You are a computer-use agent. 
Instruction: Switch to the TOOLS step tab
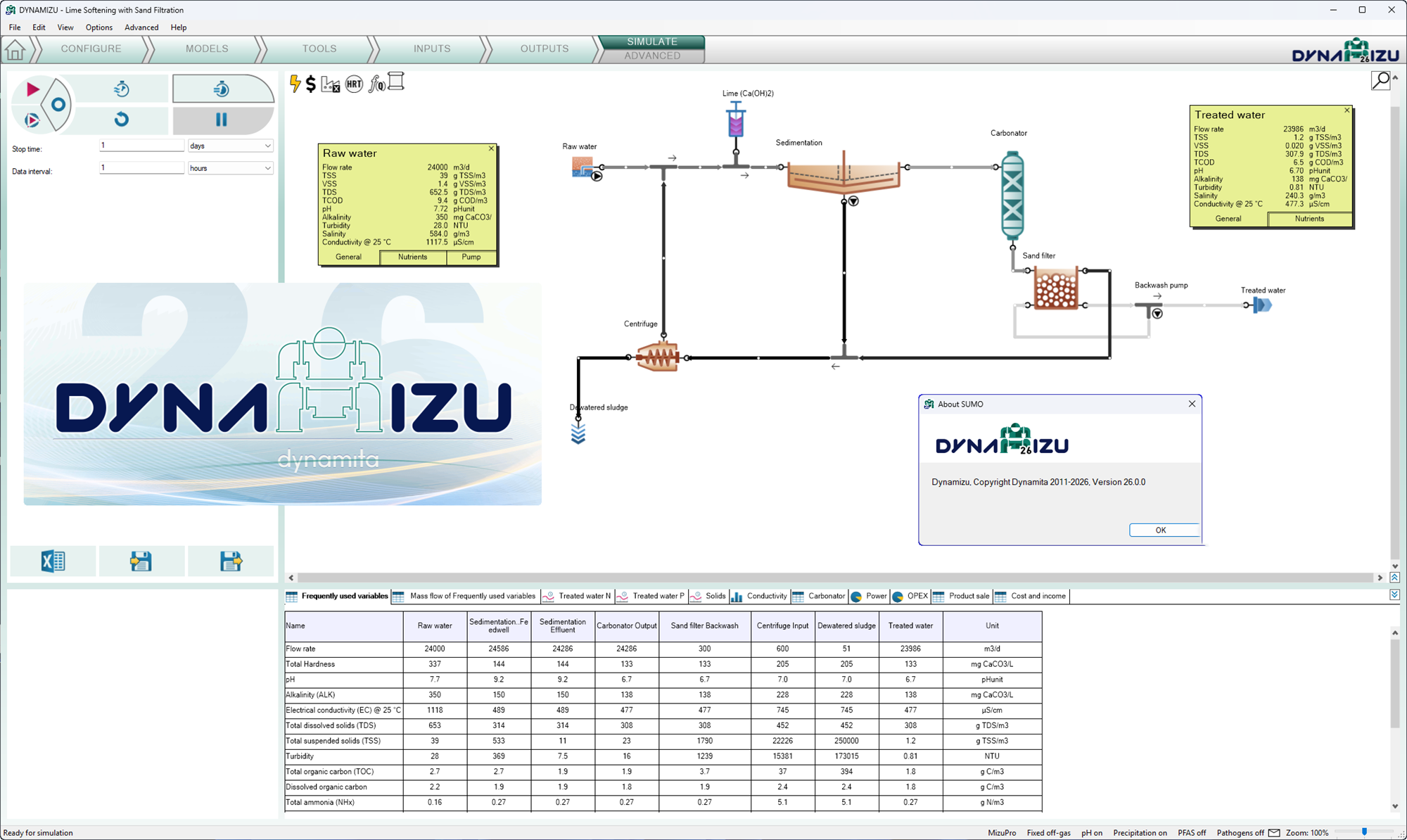click(x=319, y=49)
